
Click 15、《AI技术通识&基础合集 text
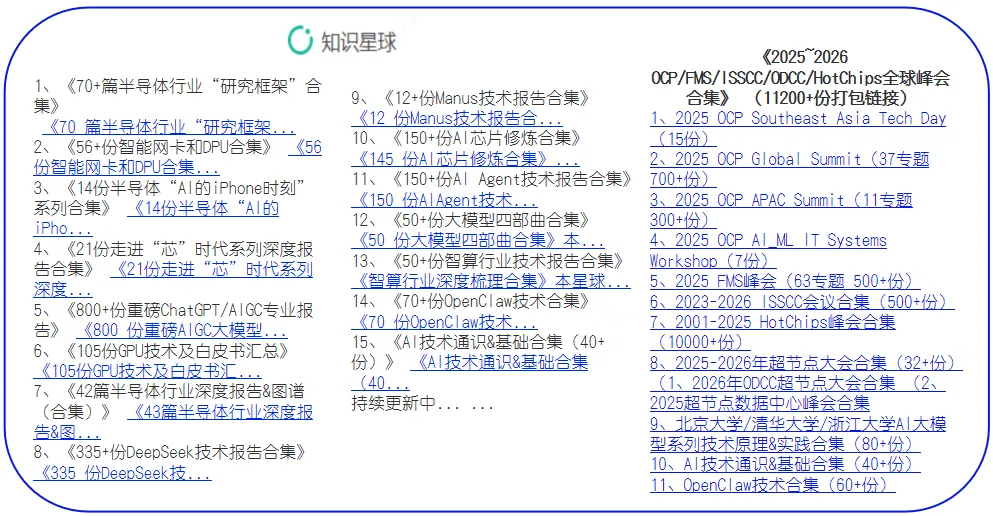click(x=479, y=351)
